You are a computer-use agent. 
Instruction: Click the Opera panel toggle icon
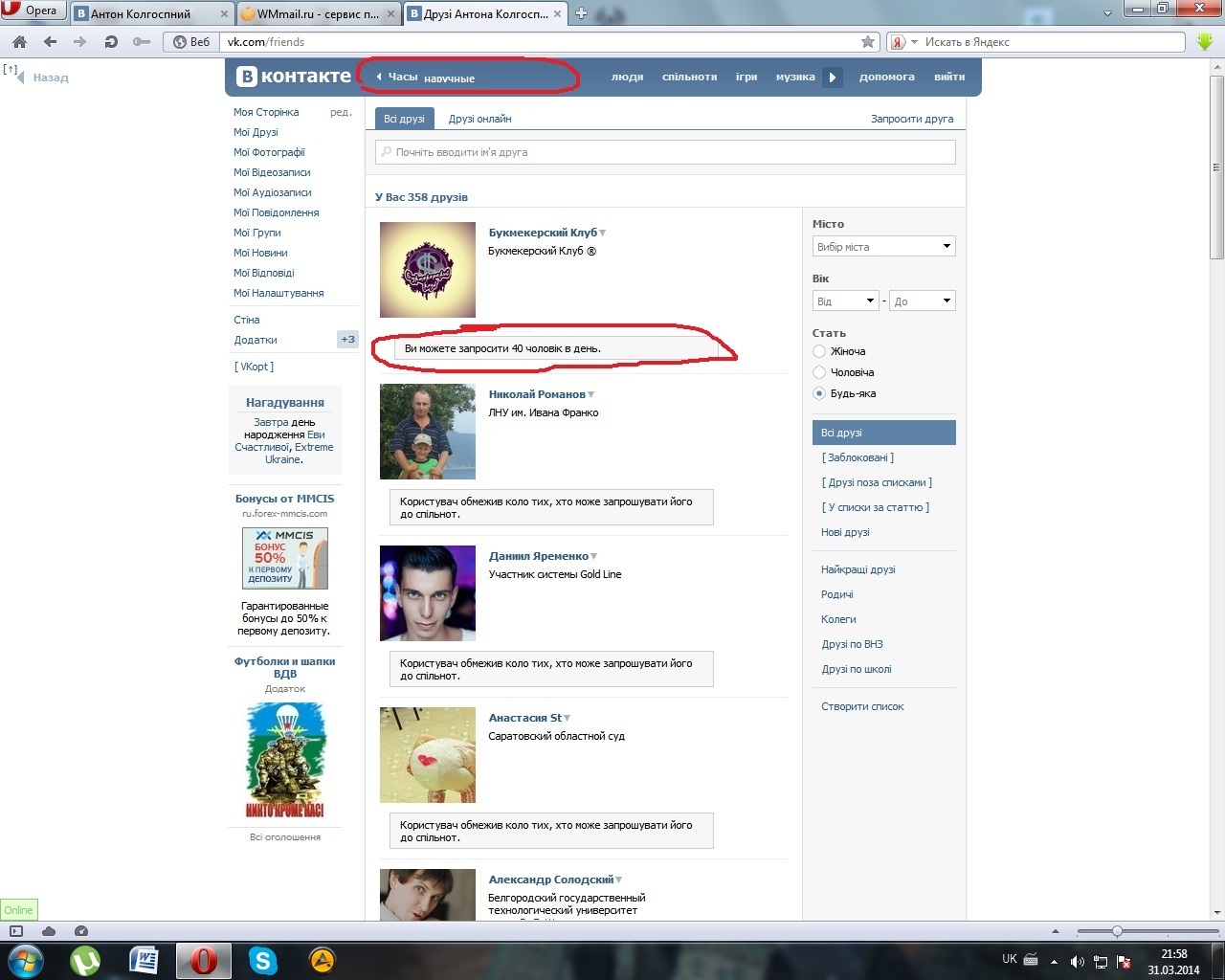pos(16,931)
